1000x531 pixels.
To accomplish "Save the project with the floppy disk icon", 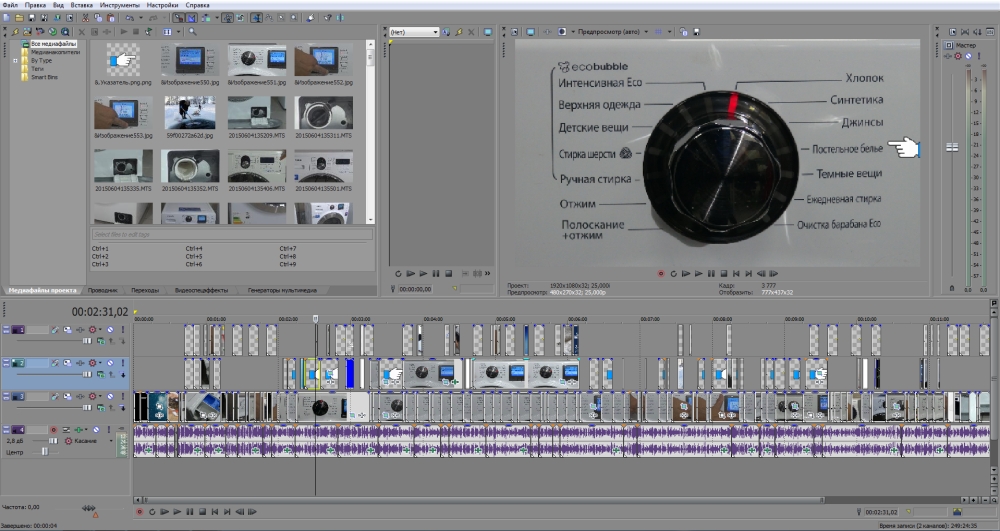I will pyautogui.click(x=31, y=18).
